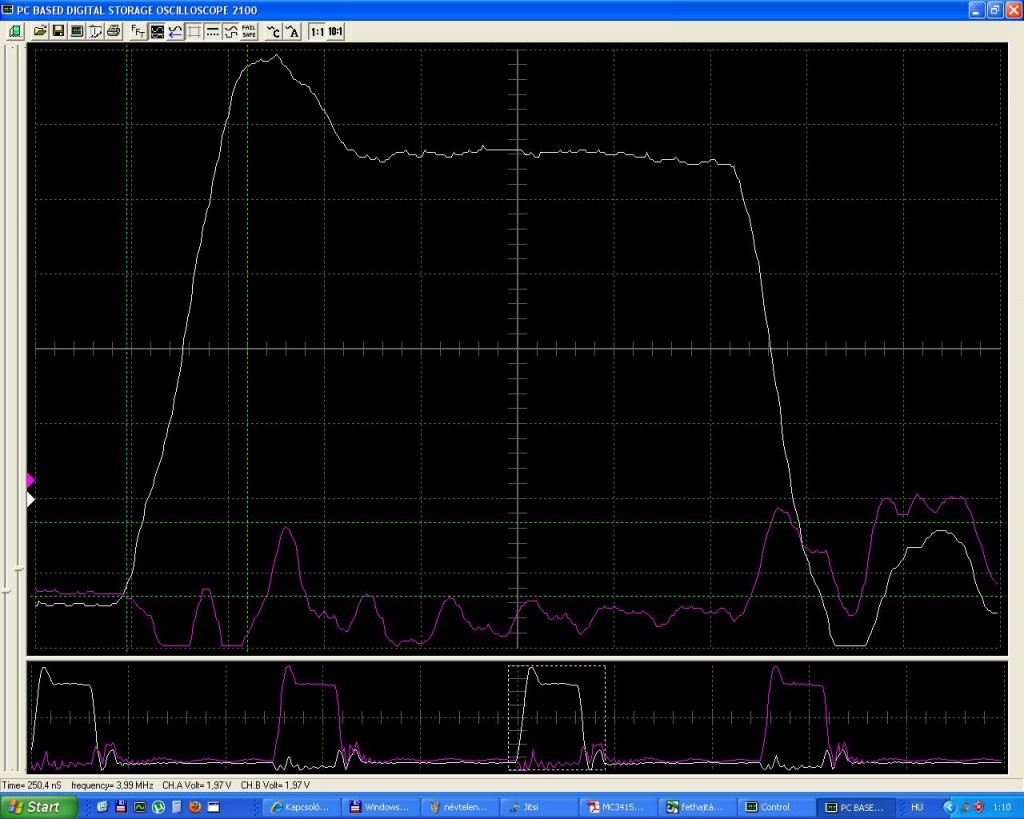Click the green panel toolbar icon
The image size is (1024, 819).
76,31
